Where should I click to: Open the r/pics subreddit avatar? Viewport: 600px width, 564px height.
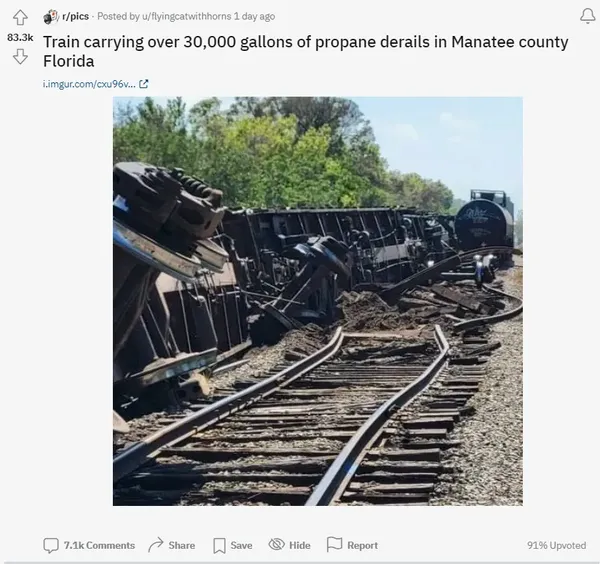click(51, 16)
